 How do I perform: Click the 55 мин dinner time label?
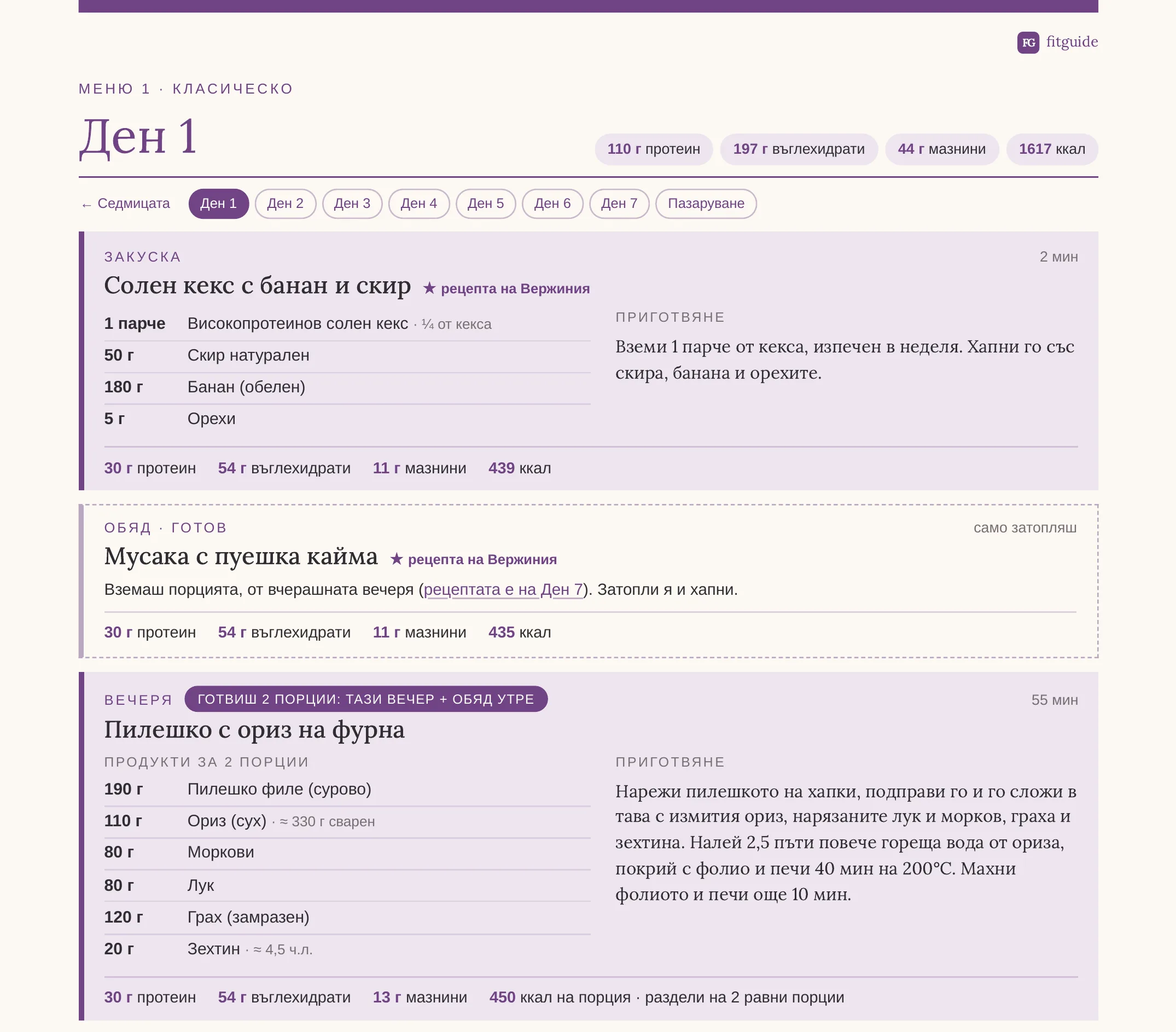coord(1054,700)
